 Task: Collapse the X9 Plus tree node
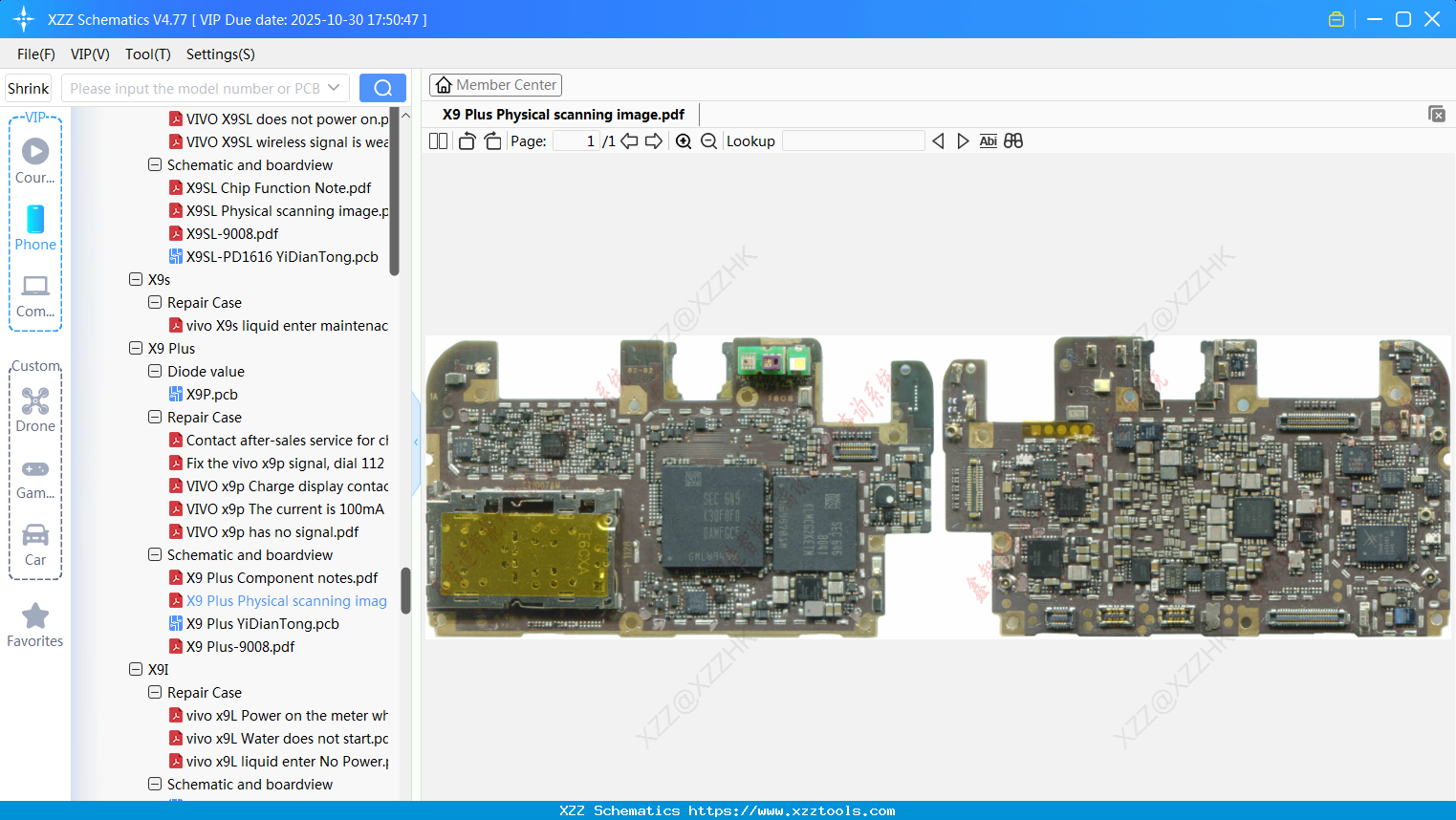(x=136, y=349)
